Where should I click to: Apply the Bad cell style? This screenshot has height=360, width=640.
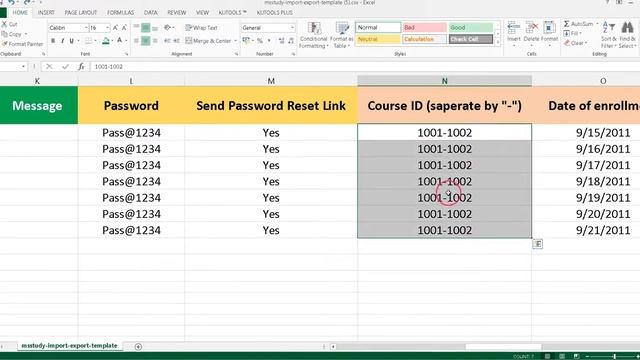(424, 27)
